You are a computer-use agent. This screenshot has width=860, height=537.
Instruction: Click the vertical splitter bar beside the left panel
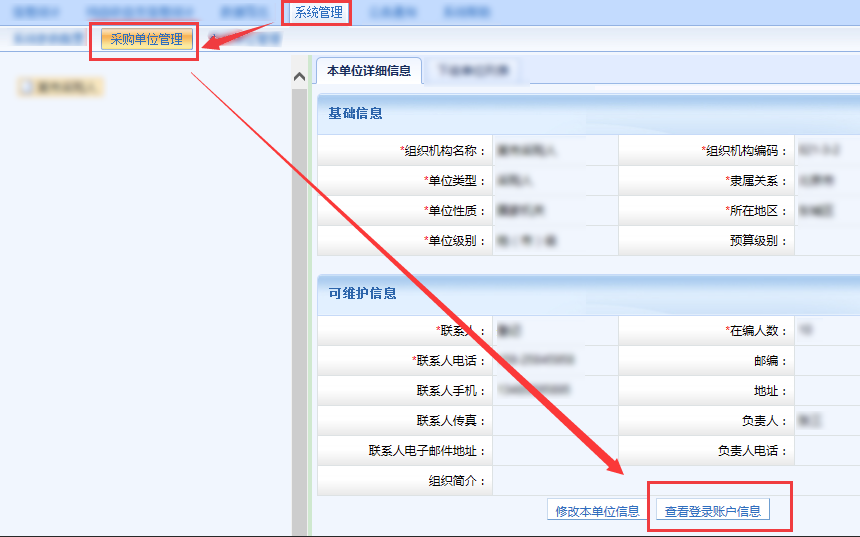[x=299, y=300]
